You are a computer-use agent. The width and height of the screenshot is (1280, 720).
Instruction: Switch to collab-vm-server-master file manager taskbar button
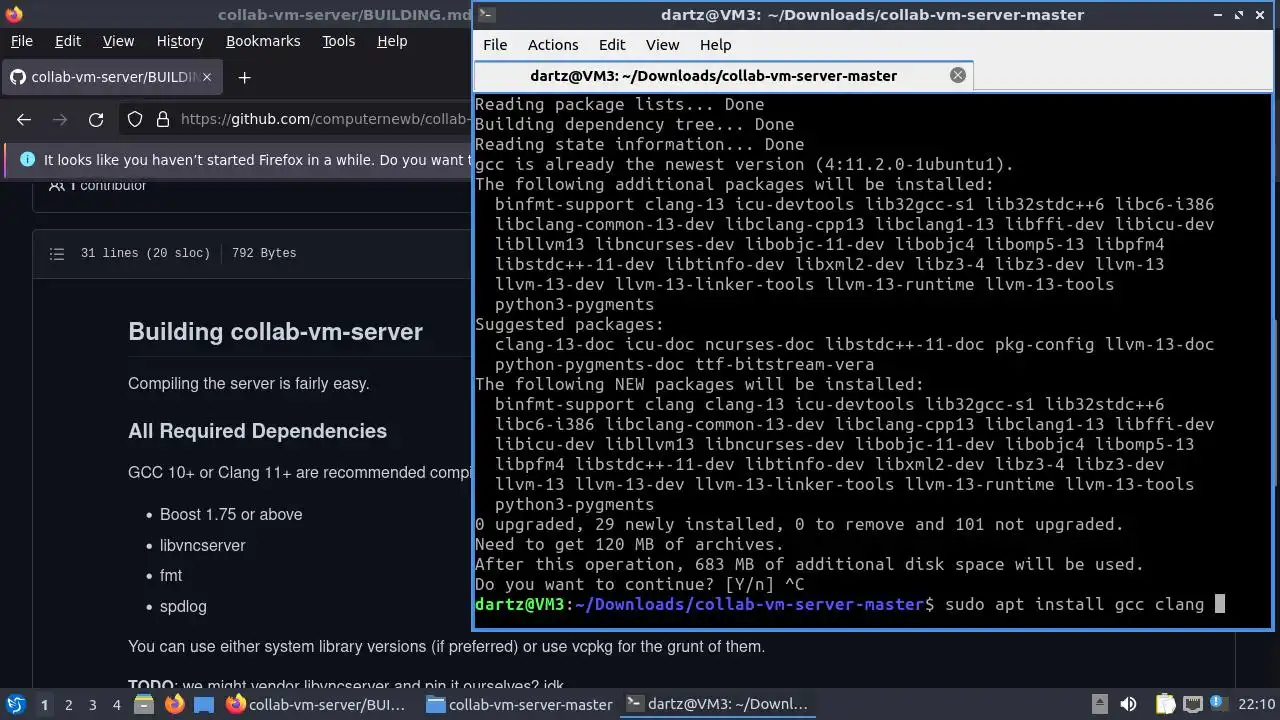[518, 704]
